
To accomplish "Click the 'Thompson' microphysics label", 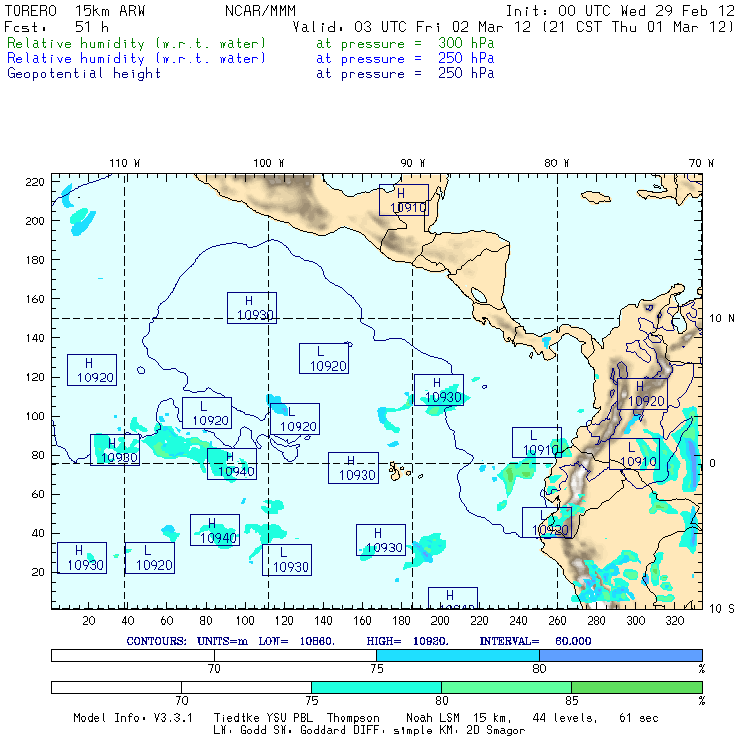I will [x=353, y=718].
